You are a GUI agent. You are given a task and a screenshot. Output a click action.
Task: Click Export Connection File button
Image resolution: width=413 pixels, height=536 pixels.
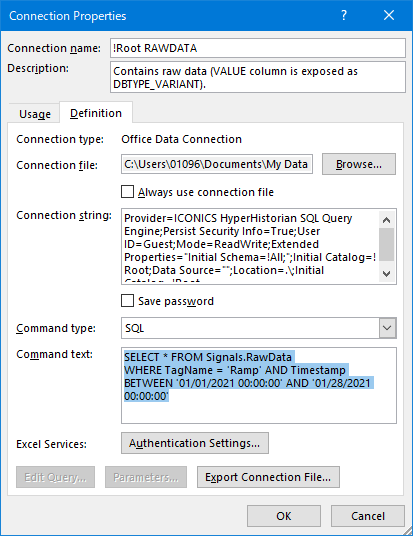[268, 477]
